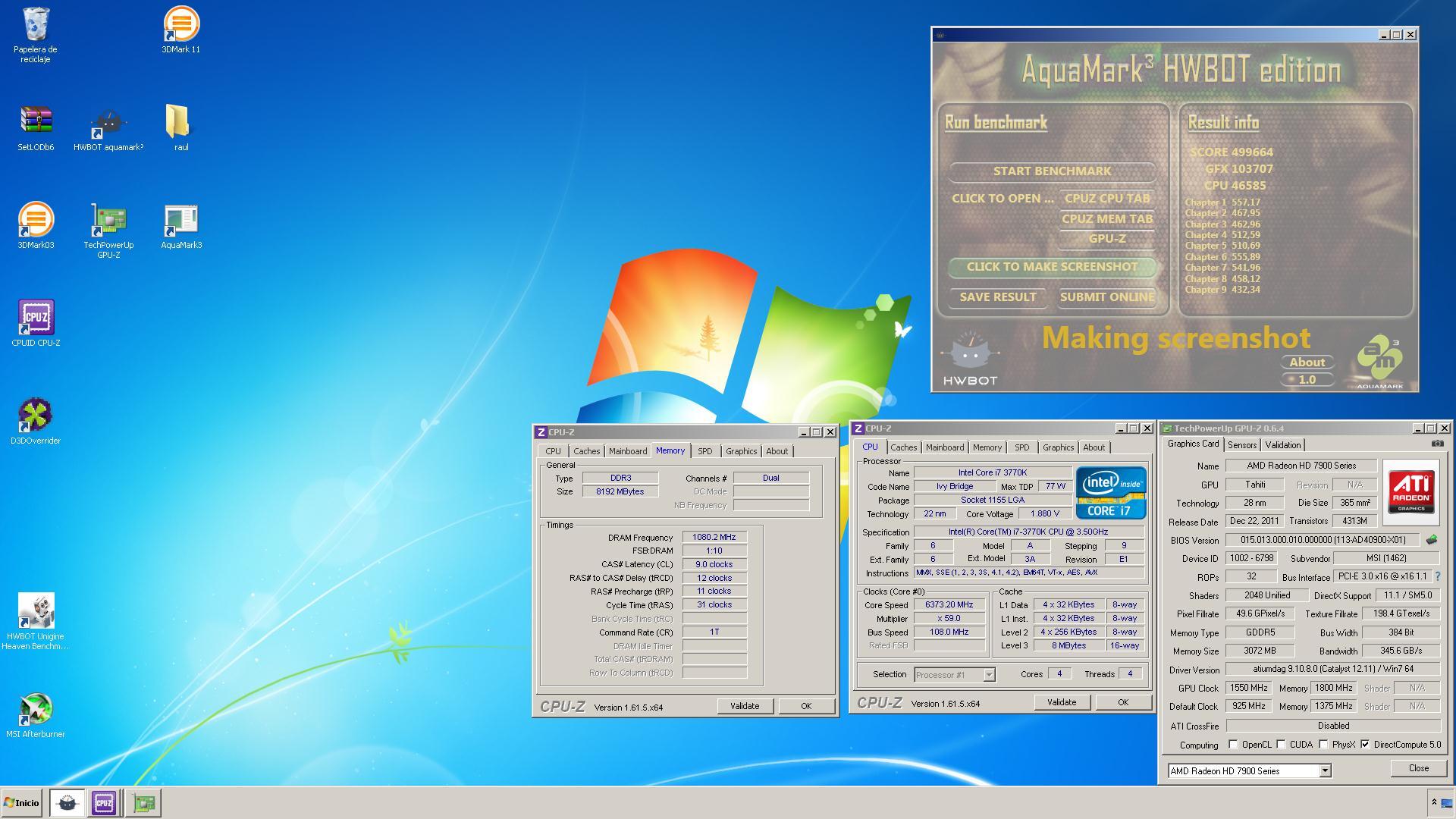Launch the 3DMark03 desktop shortcut

(x=36, y=225)
